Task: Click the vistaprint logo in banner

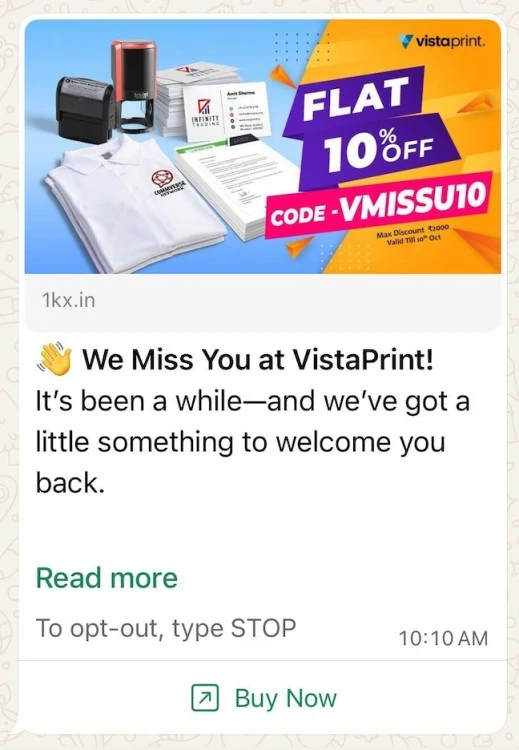Action: [442, 41]
